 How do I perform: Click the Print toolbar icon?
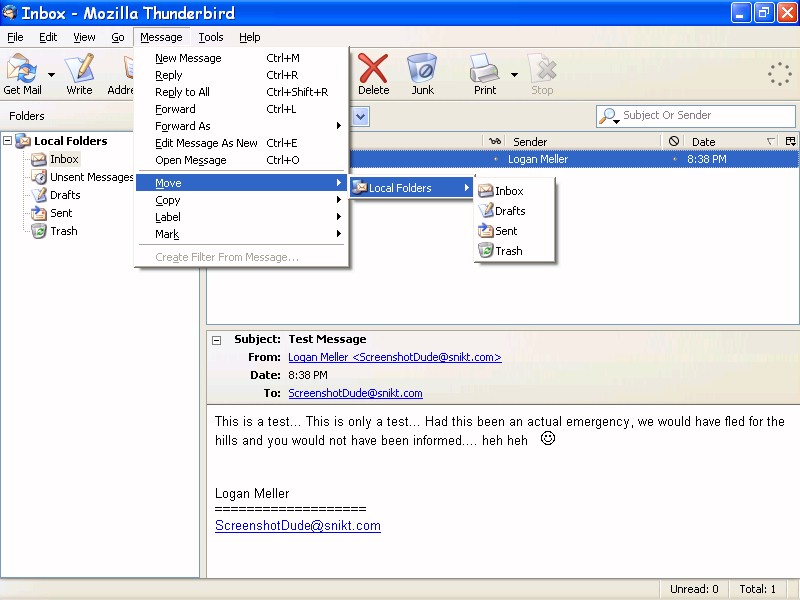(484, 69)
